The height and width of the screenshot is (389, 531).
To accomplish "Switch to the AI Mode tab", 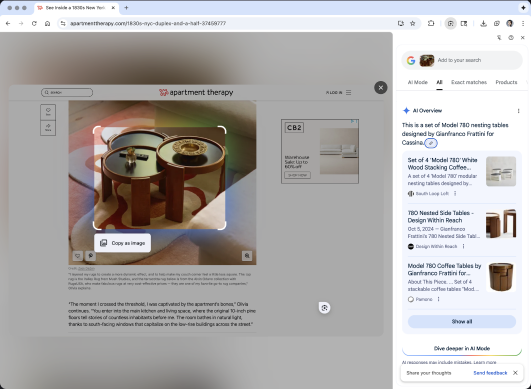I will (417, 82).
